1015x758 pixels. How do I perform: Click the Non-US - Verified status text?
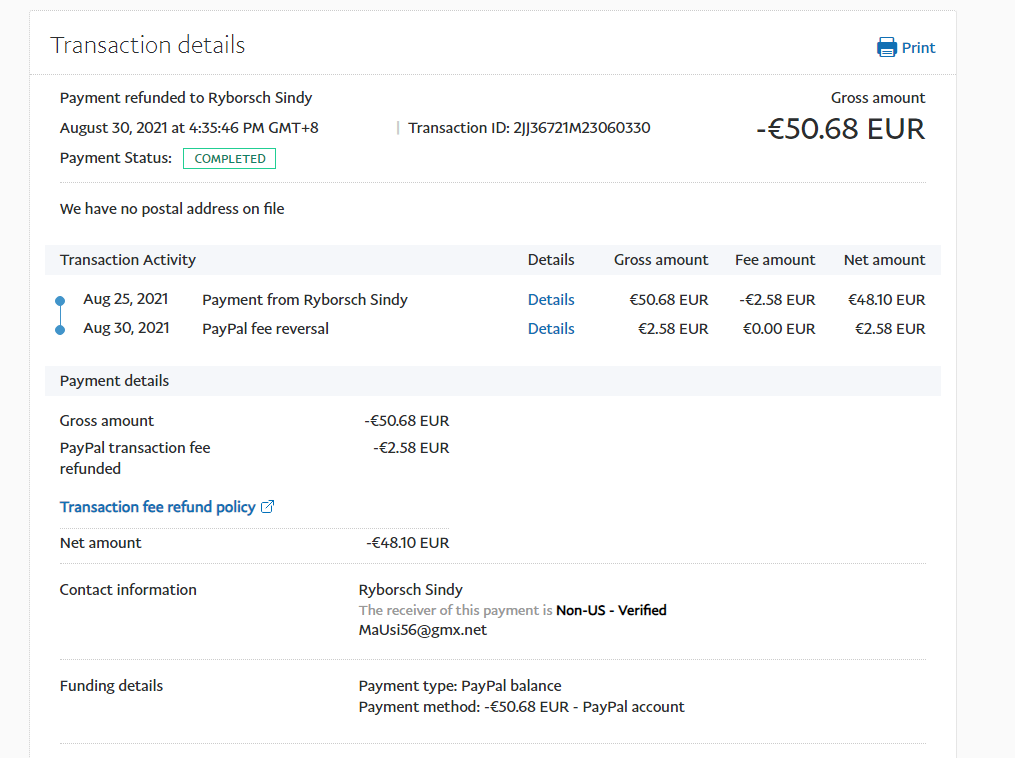611,610
